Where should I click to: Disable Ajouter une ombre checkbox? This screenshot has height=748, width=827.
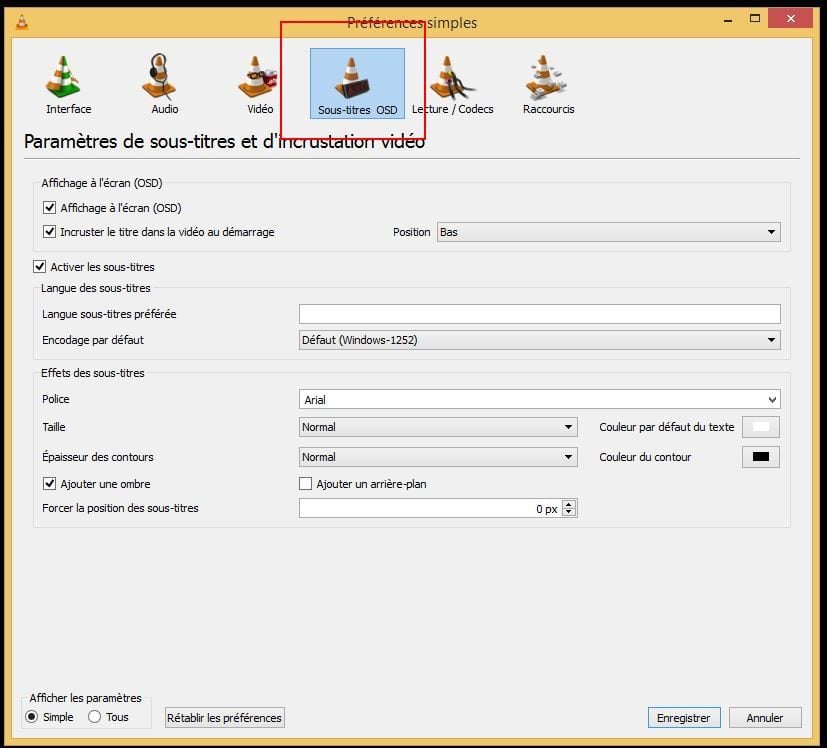coord(49,483)
